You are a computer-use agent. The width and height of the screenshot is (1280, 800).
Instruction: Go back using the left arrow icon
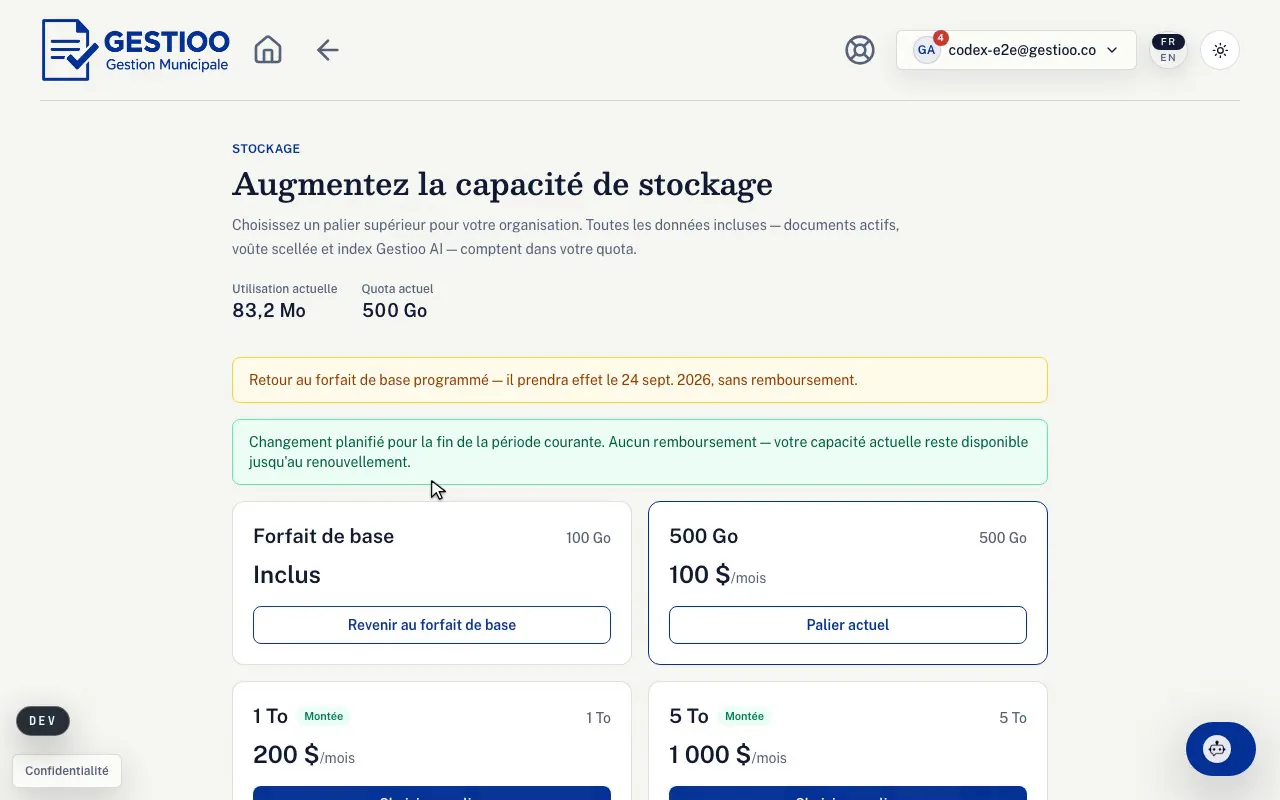[x=328, y=50]
